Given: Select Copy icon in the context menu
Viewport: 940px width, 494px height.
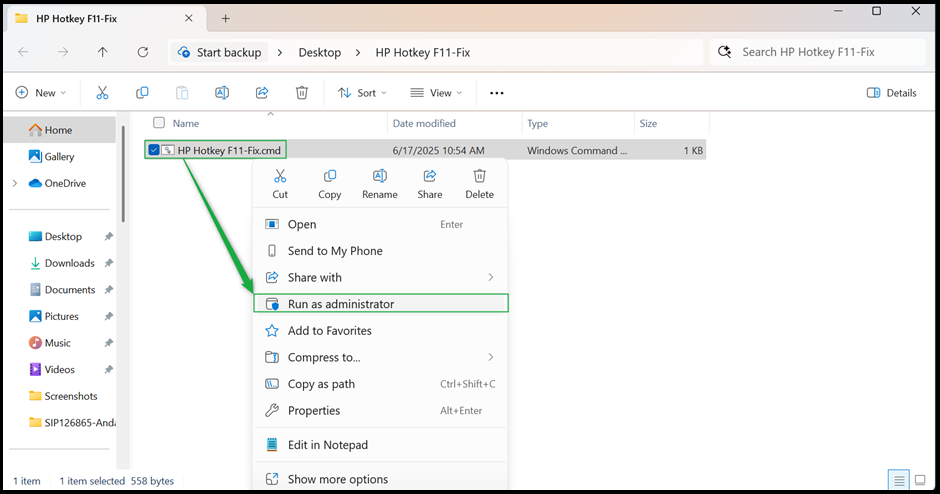Looking at the screenshot, I should click(x=330, y=183).
